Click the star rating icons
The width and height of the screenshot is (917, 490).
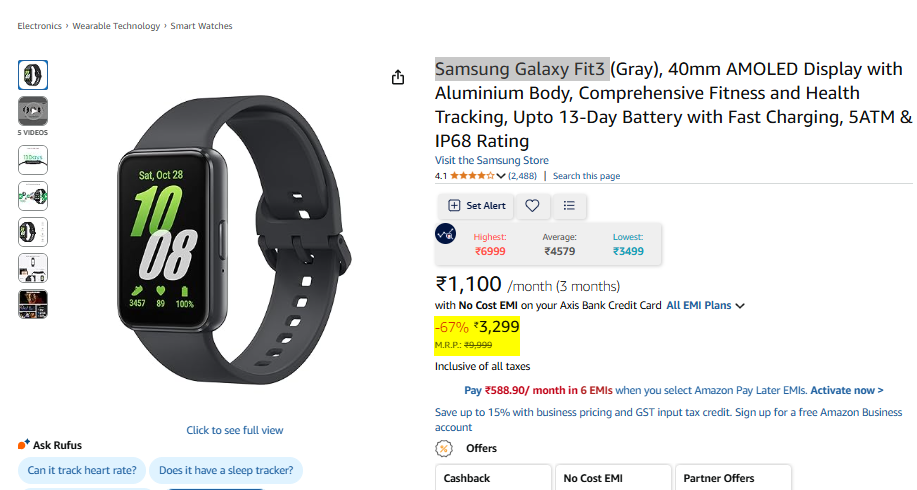(x=472, y=176)
